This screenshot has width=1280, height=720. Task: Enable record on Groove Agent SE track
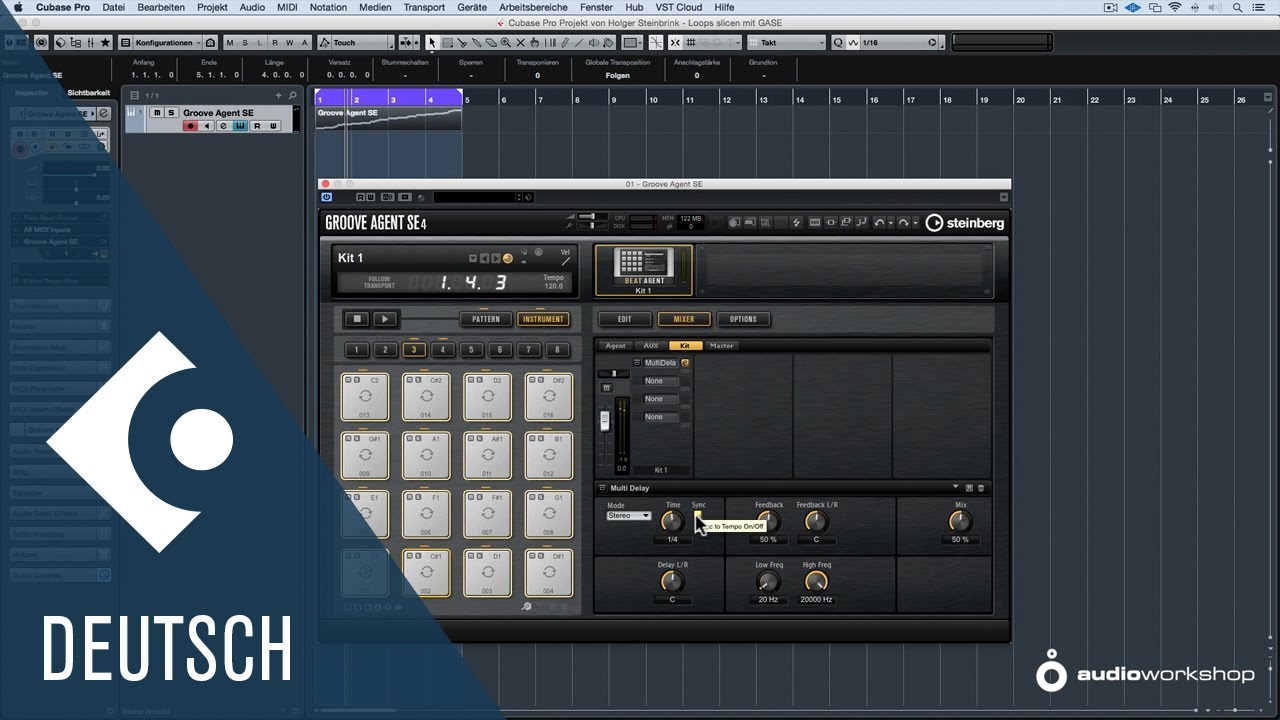tap(190, 126)
